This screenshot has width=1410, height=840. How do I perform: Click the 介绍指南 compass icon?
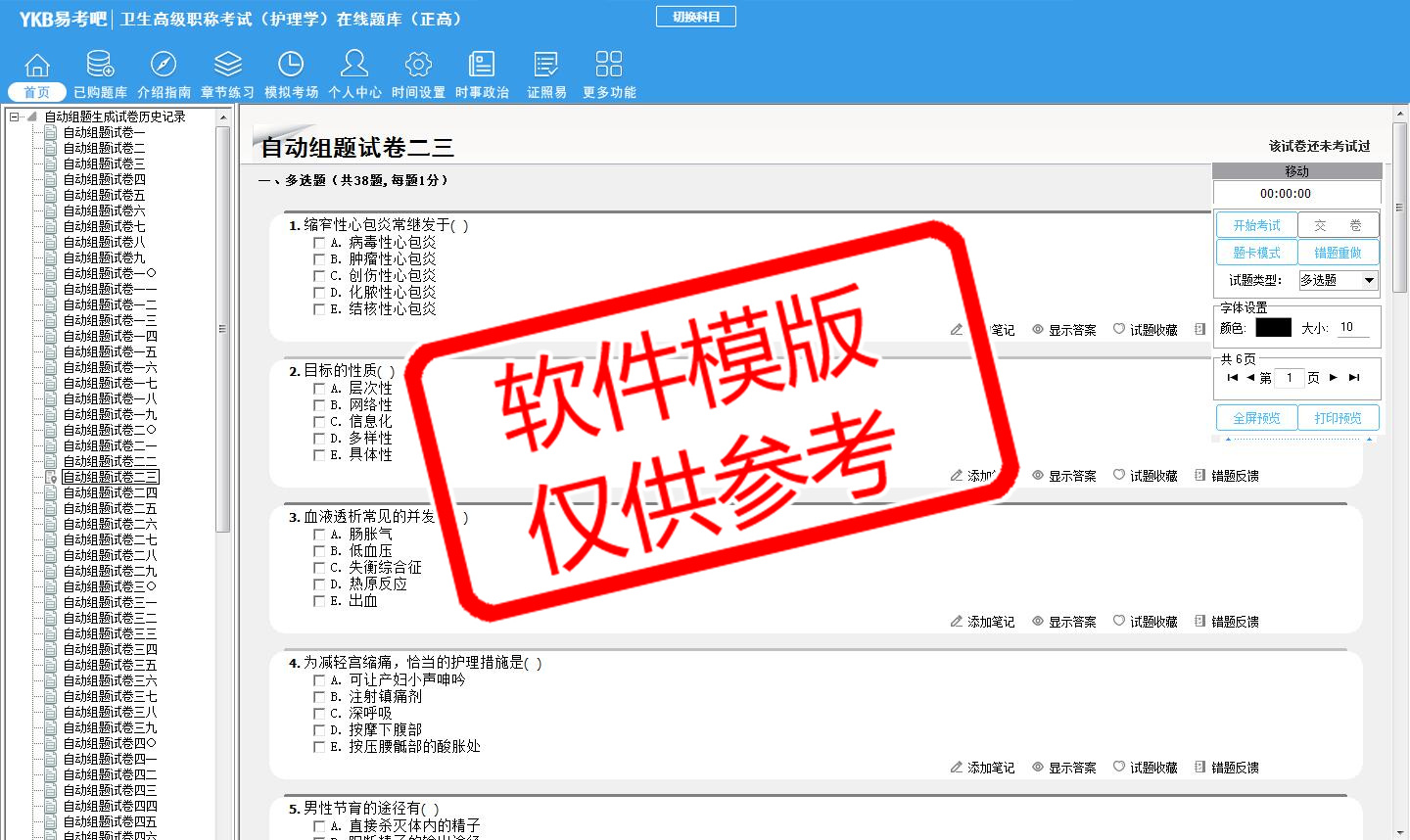coord(164,65)
